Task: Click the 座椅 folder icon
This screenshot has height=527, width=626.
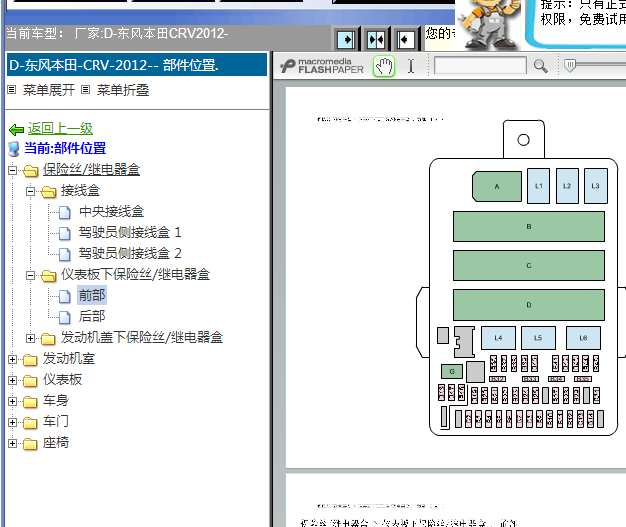Action: pyautogui.click(x=30, y=444)
